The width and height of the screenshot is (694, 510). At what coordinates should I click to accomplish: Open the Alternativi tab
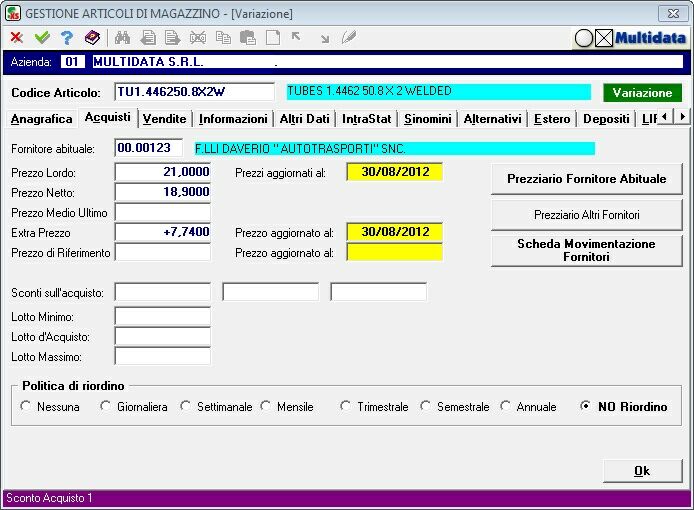tap(492, 119)
